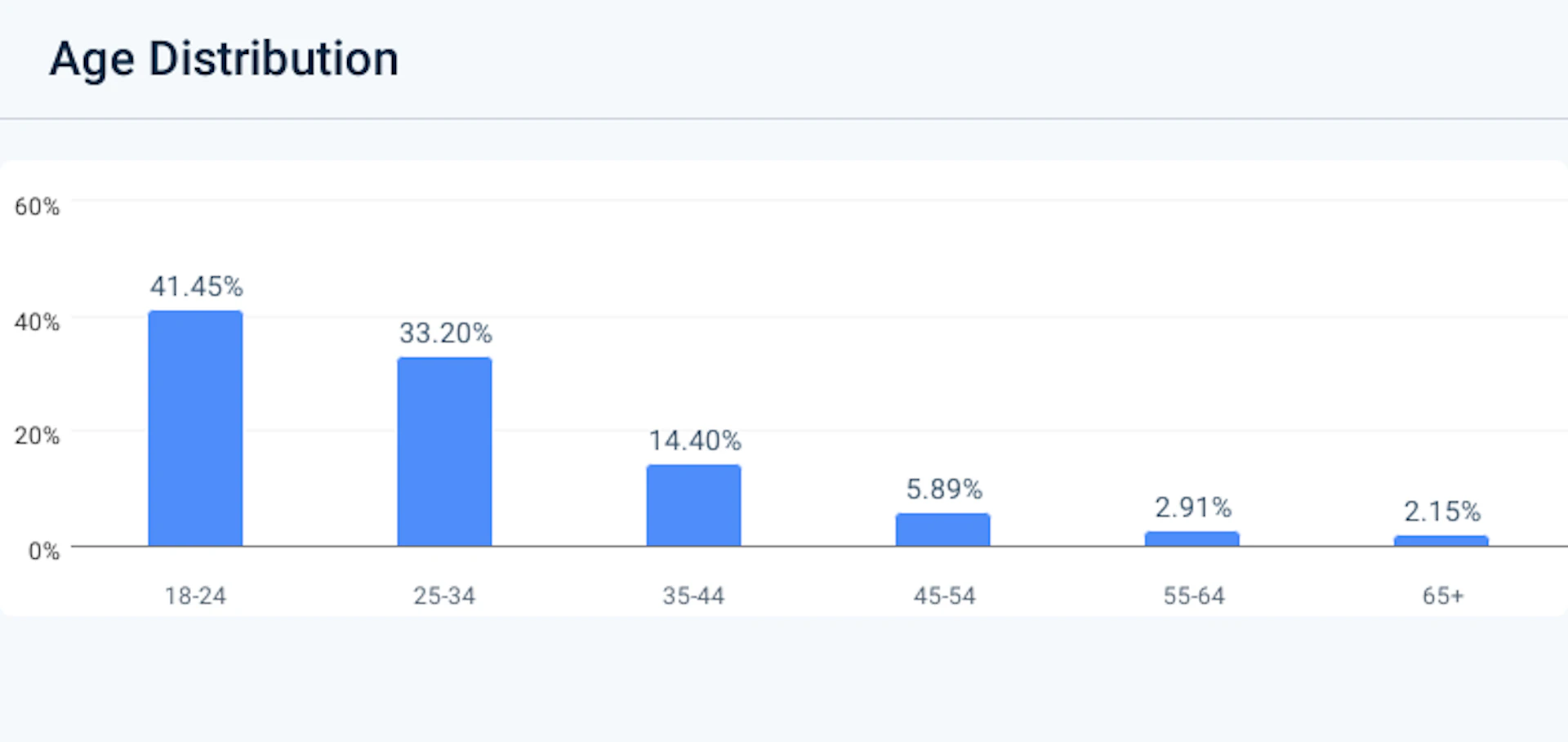Click the 65+ x-axis label
This screenshot has width=1568, height=742.
coord(1442,596)
